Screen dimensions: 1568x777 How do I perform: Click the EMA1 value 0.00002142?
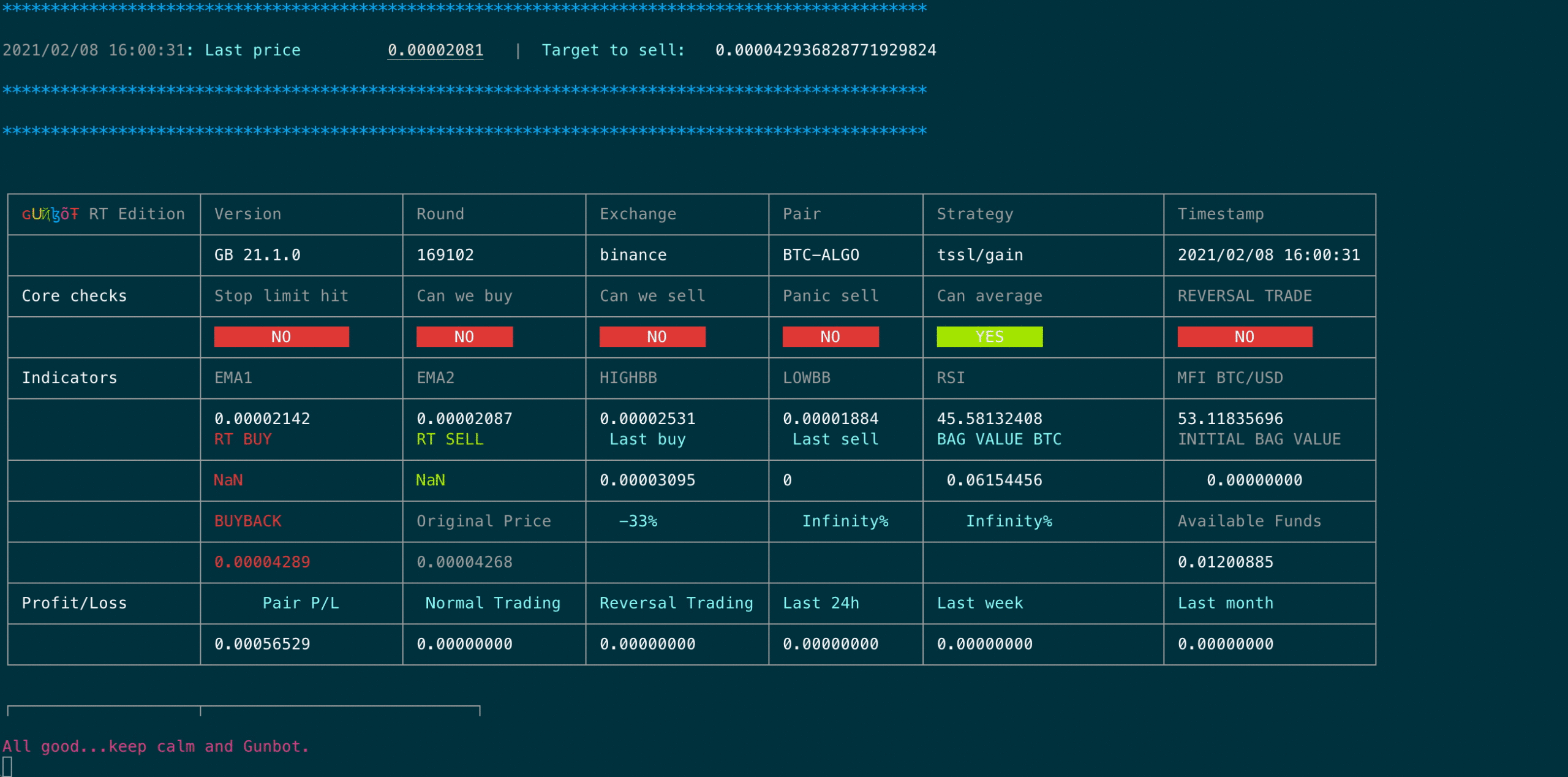click(262, 419)
